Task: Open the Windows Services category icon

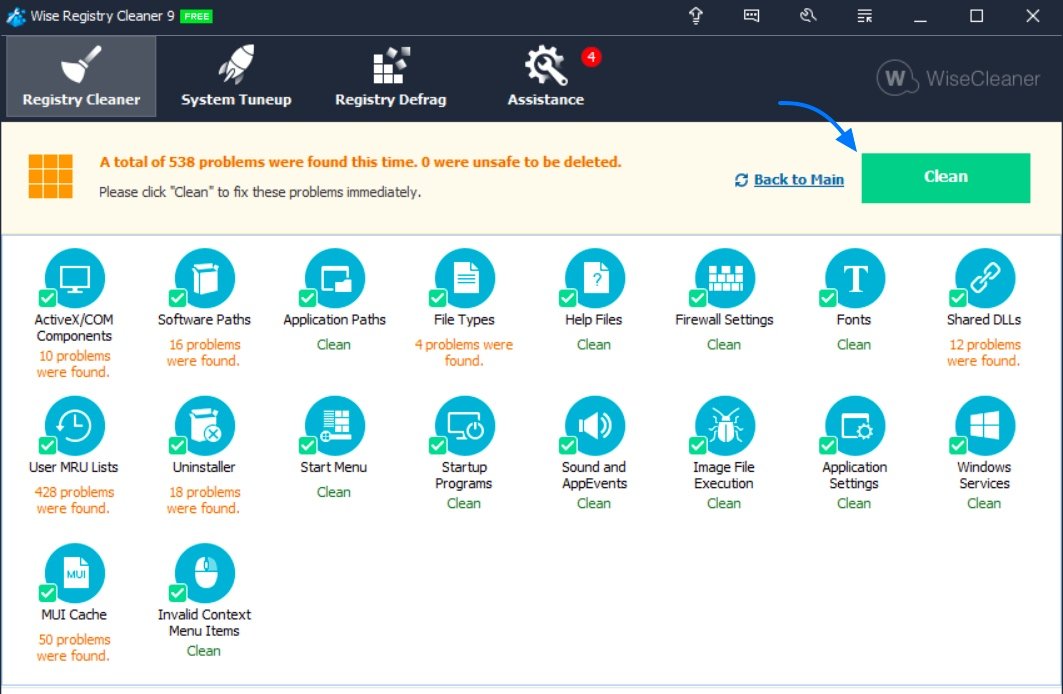Action: pos(985,426)
